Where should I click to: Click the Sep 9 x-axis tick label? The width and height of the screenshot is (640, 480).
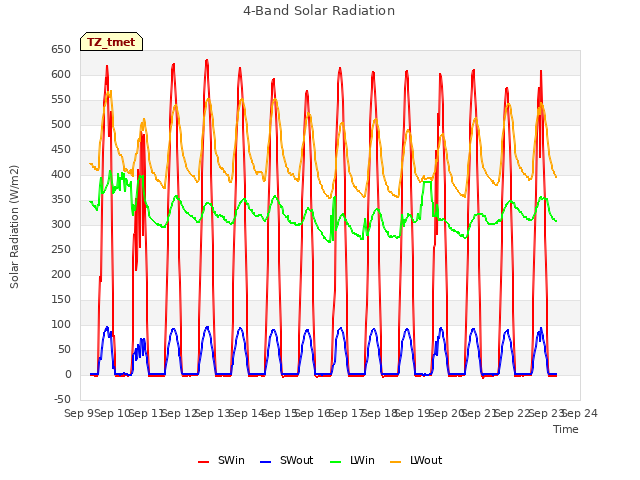[79, 413]
